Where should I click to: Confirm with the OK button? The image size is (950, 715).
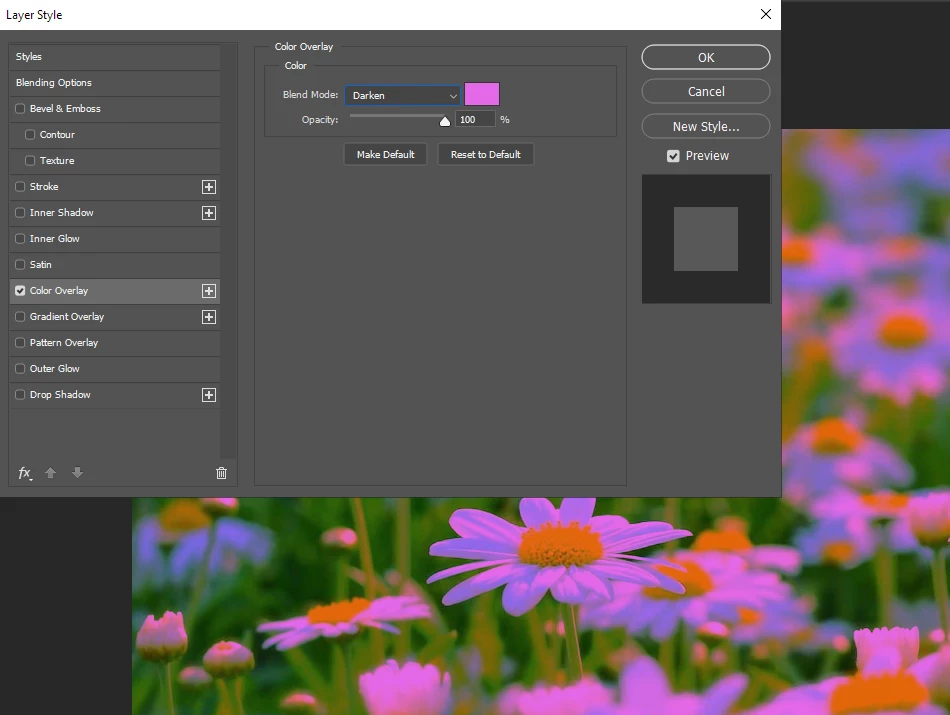(x=706, y=58)
